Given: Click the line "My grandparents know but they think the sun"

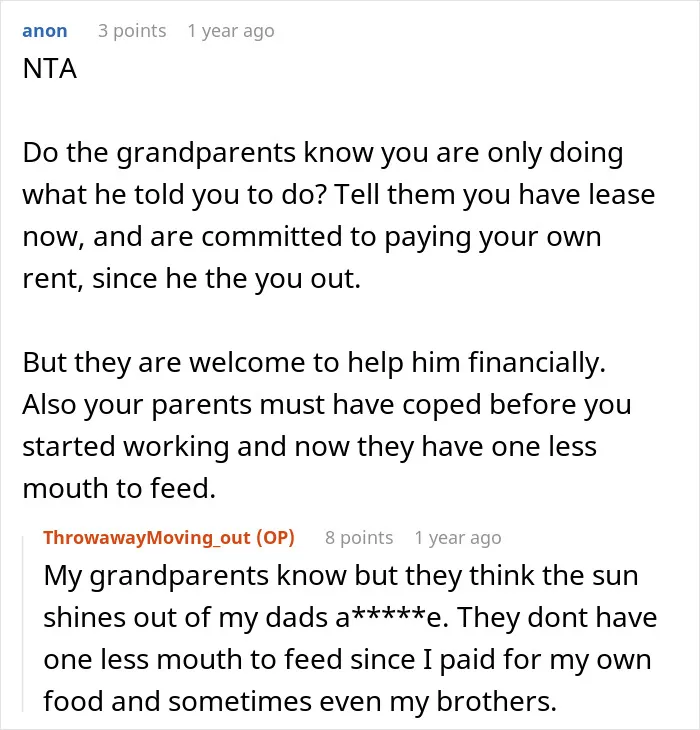Looking at the screenshot, I should click(341, 576).
